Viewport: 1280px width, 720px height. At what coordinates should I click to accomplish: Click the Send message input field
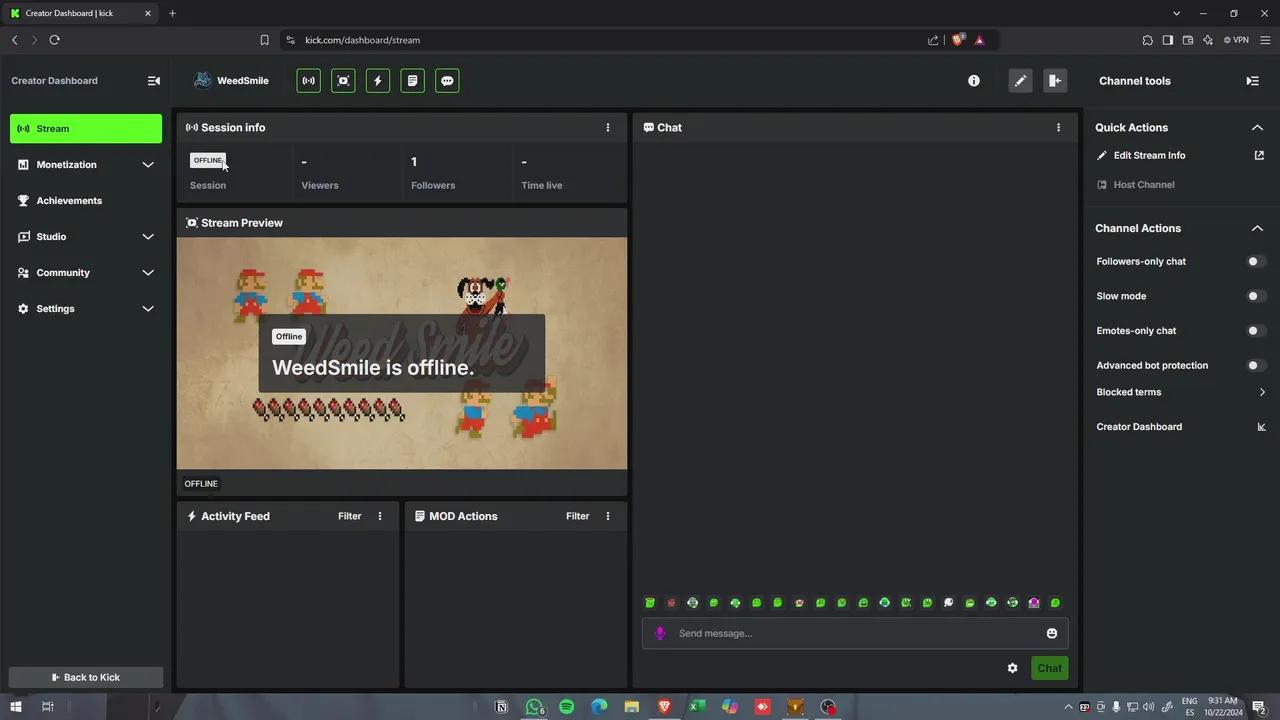tap(855, 633)
